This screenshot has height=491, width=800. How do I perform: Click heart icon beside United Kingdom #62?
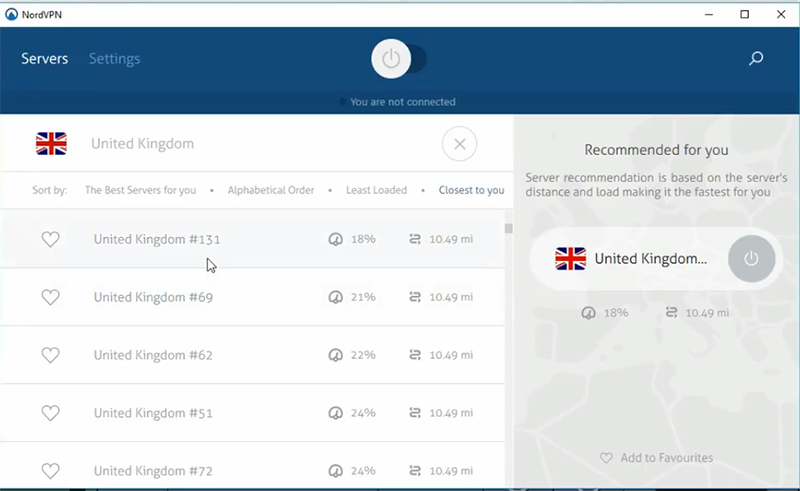(x=50, y=355)
